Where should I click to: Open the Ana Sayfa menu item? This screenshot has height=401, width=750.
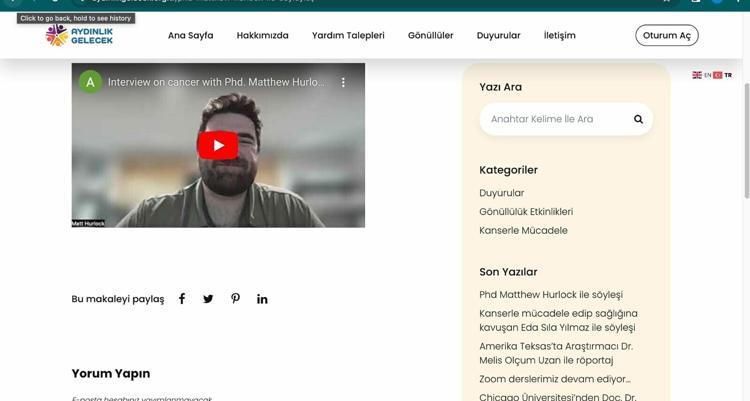[190, 35]
